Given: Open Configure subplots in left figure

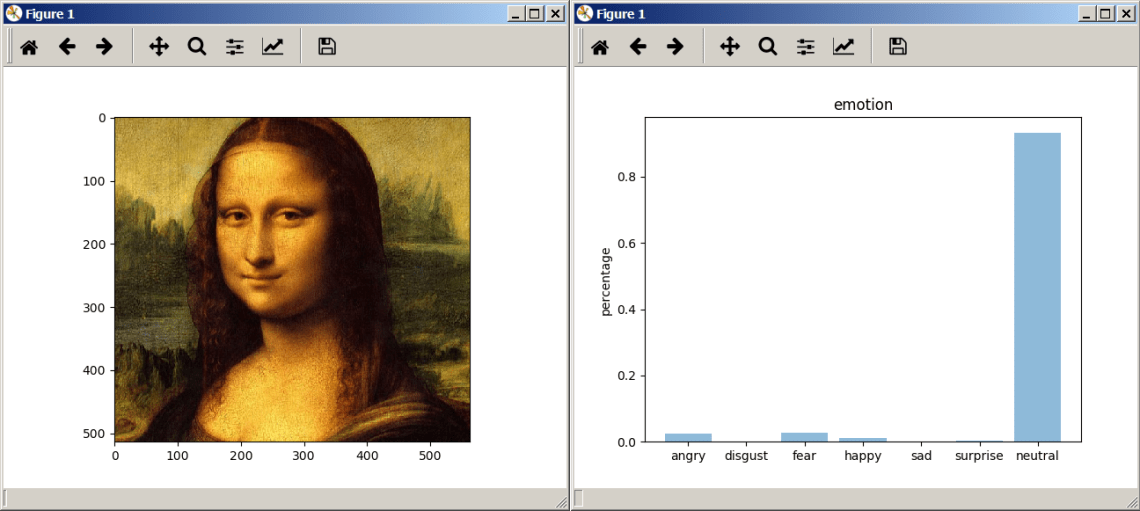Looking at the screenshot, I should [234, 47].
